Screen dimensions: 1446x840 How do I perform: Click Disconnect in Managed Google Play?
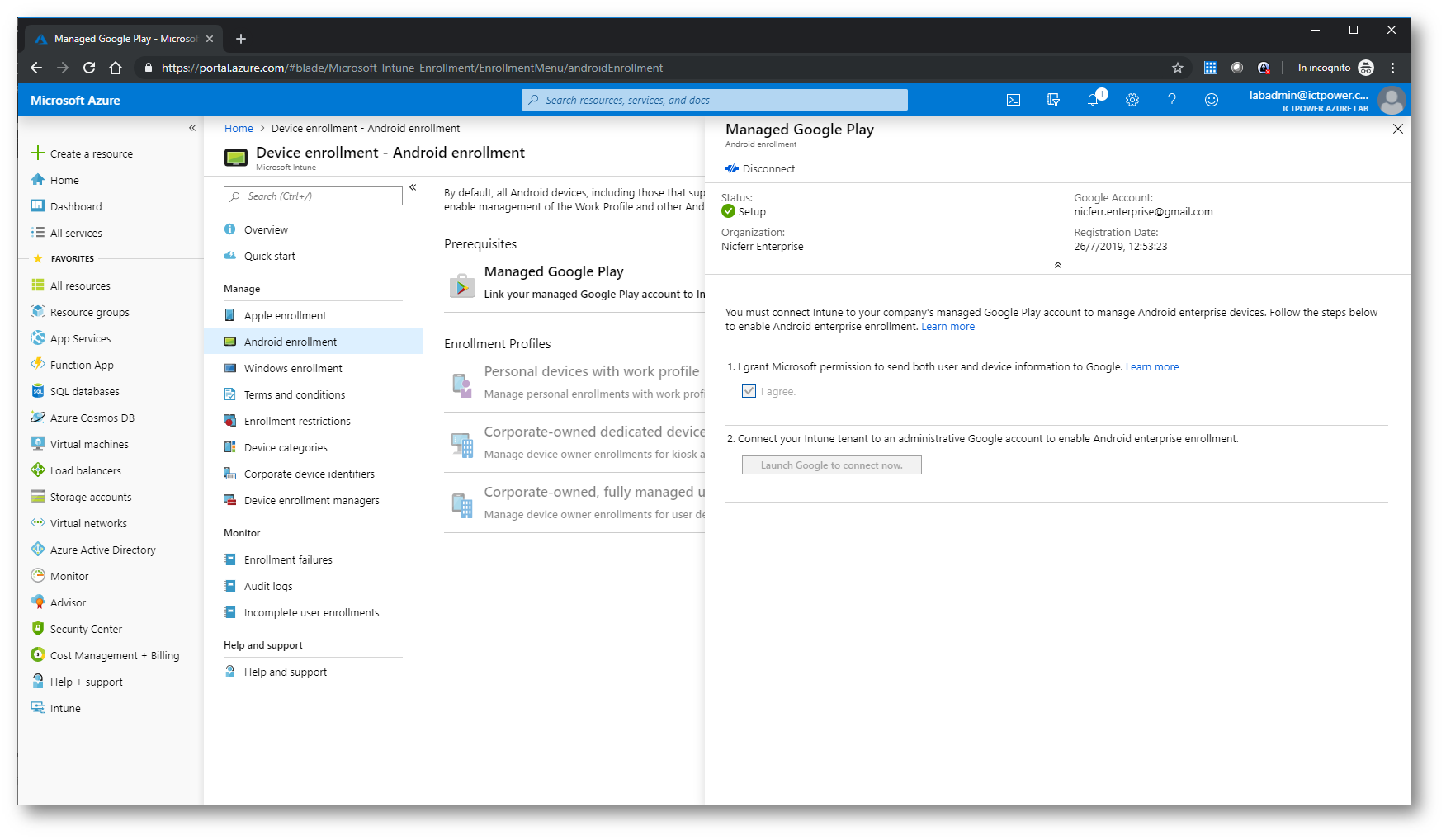click(760, 168)
